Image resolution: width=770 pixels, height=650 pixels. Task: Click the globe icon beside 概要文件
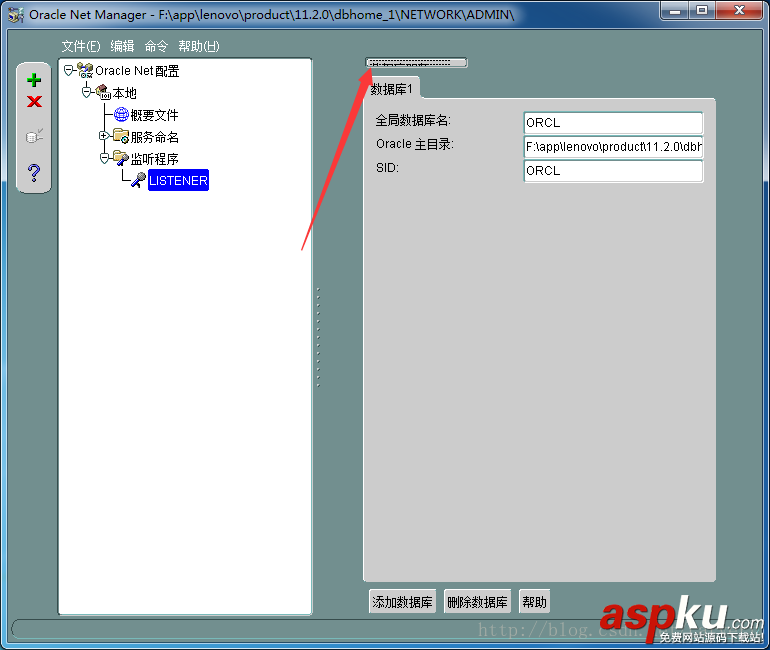click(x=121, y=114)
